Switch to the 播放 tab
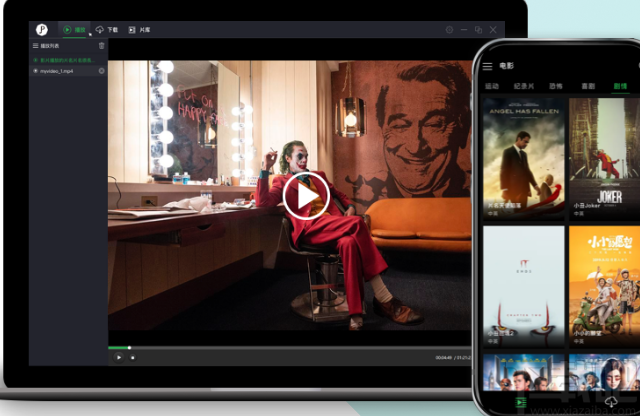 (75, 30)
